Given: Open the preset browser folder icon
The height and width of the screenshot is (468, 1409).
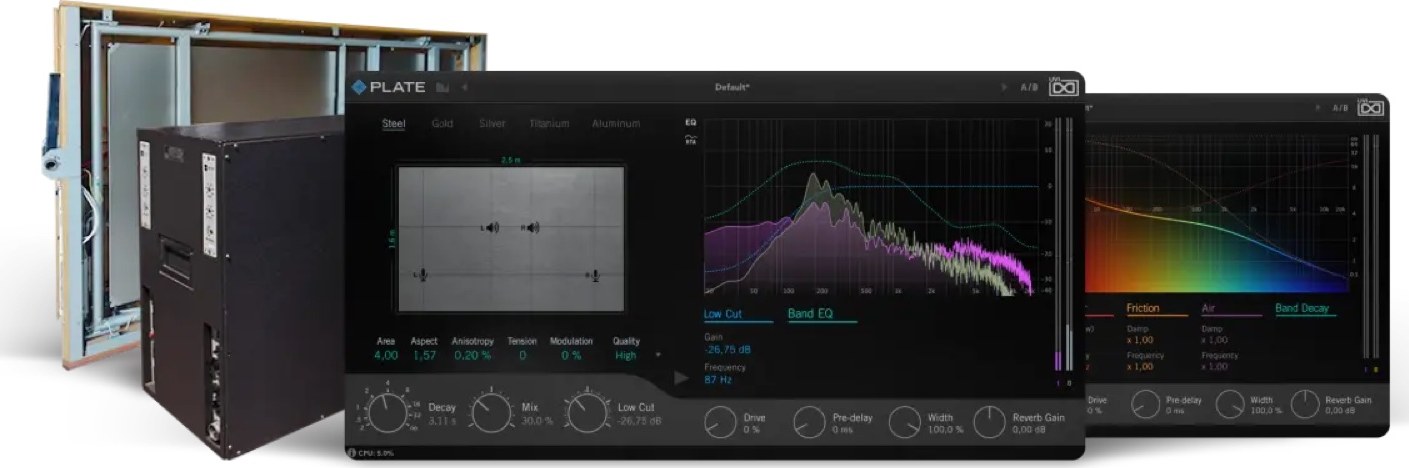Looking at the screenshot, I should click(x=442, y=88).
